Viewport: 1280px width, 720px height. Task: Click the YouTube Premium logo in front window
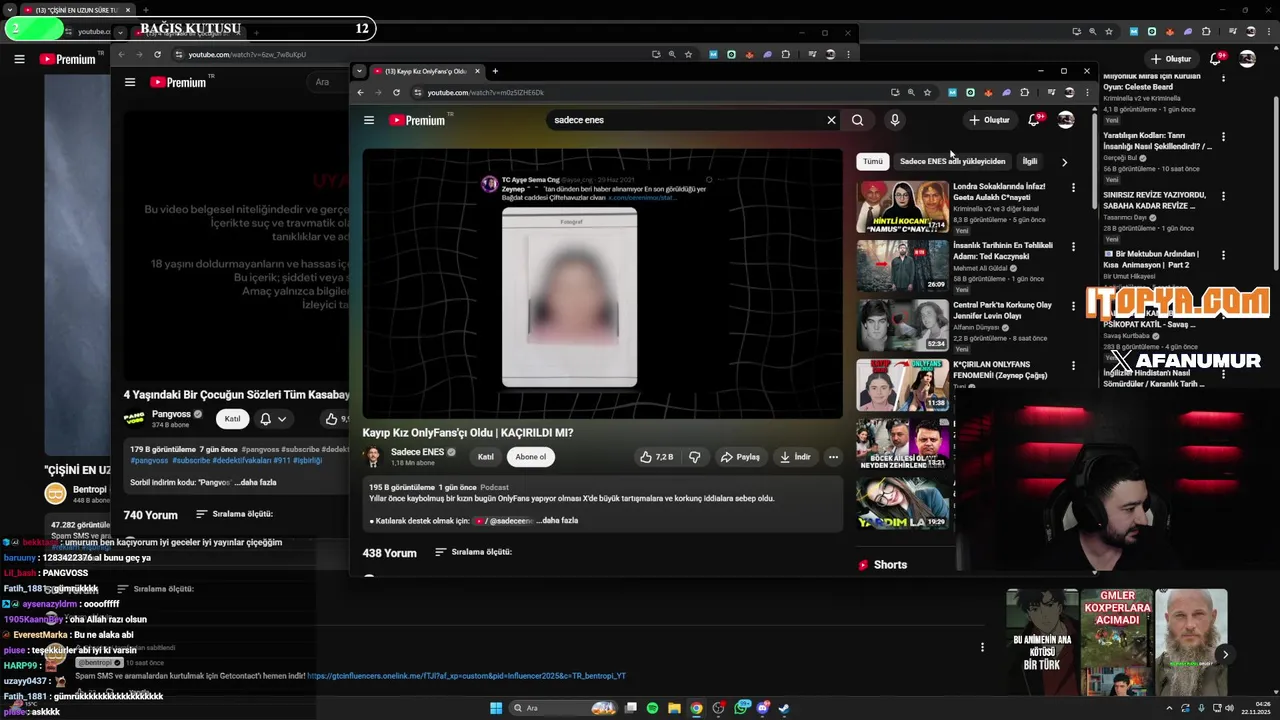click(417, 120)
